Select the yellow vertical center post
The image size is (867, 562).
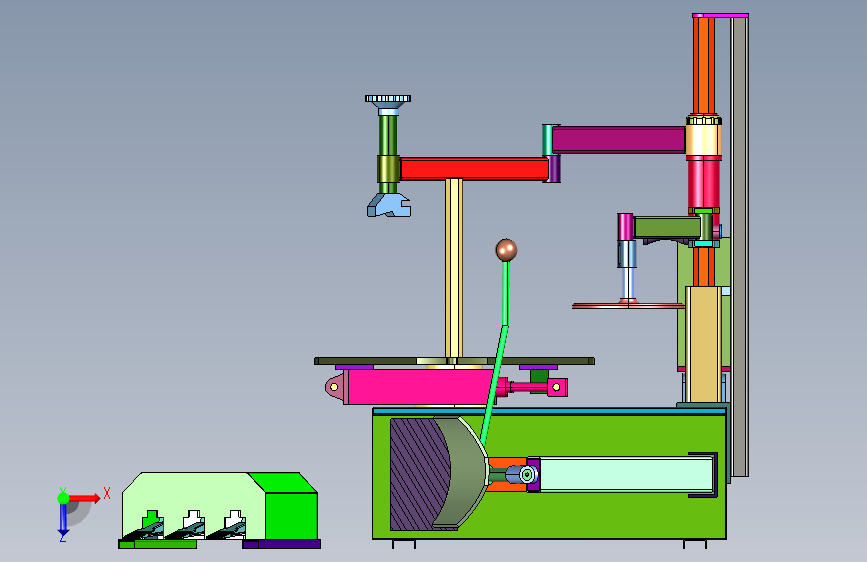(x=454, y=268)
